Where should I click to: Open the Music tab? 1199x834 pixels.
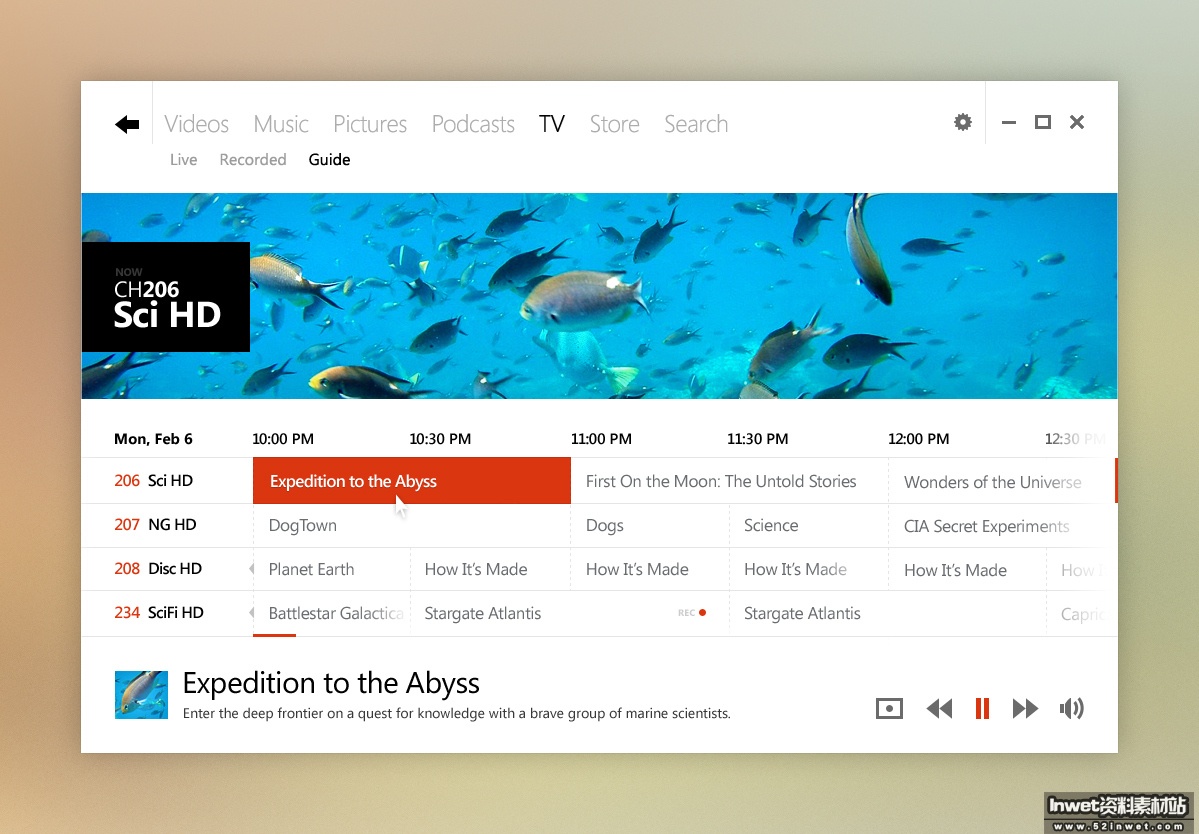(281, 124)
